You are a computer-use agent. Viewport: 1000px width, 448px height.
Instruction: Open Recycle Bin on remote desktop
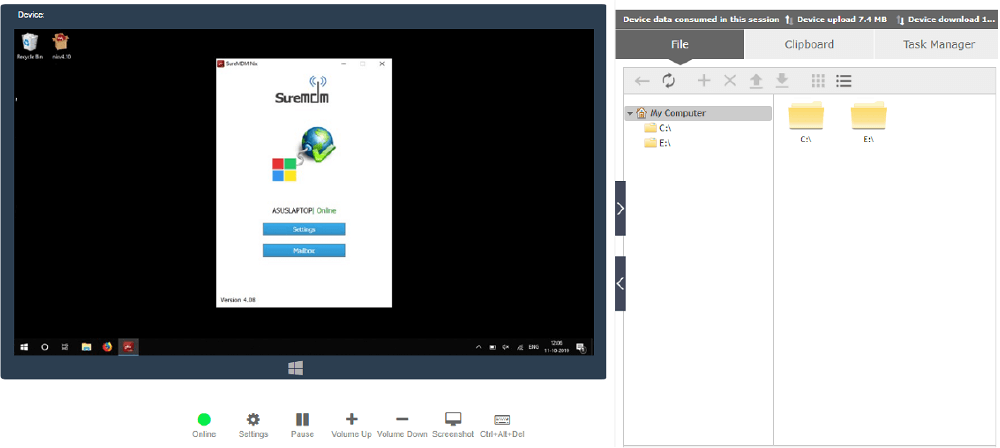point(29,47)
